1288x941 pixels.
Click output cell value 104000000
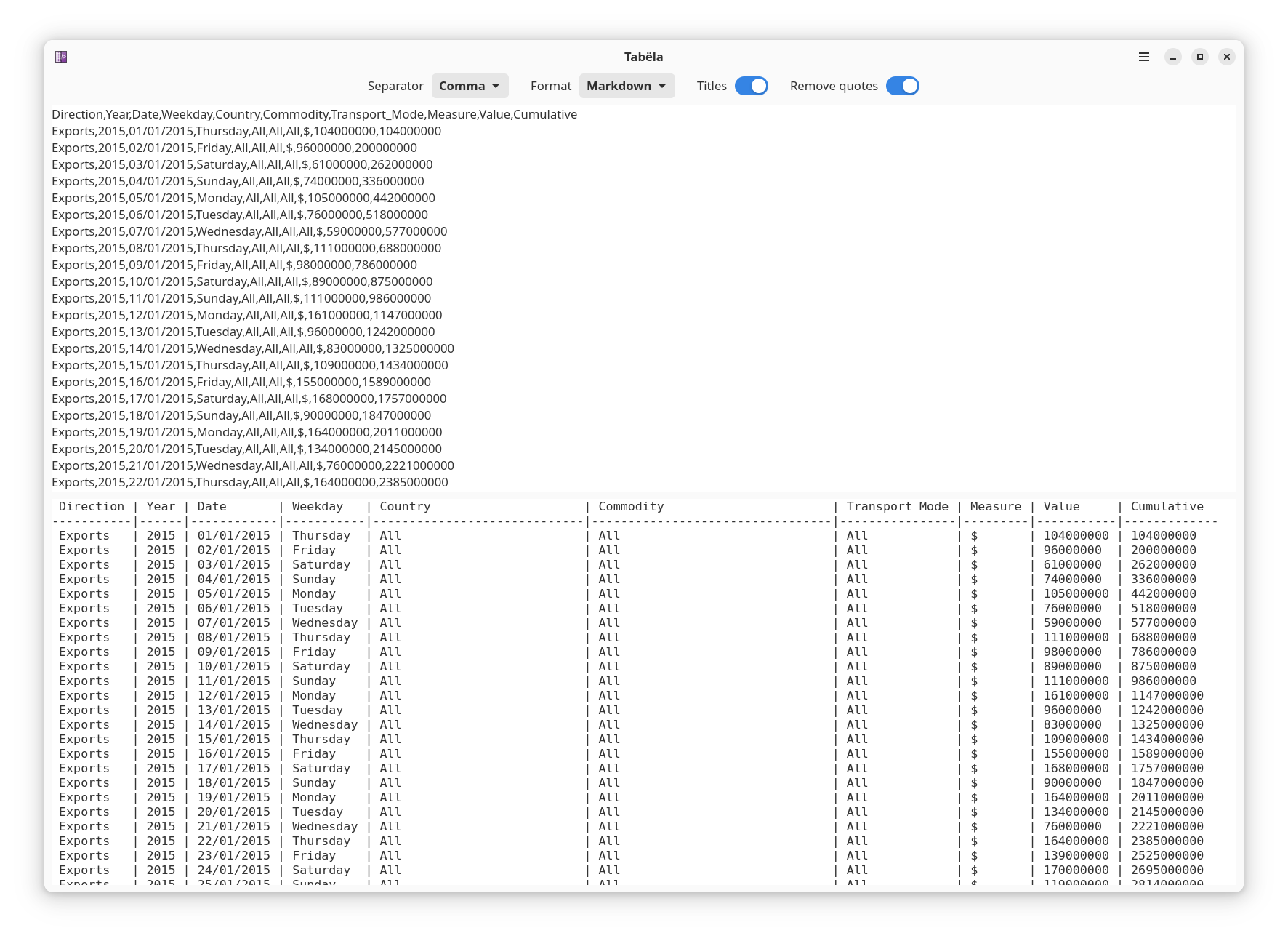pos(1076,535)
